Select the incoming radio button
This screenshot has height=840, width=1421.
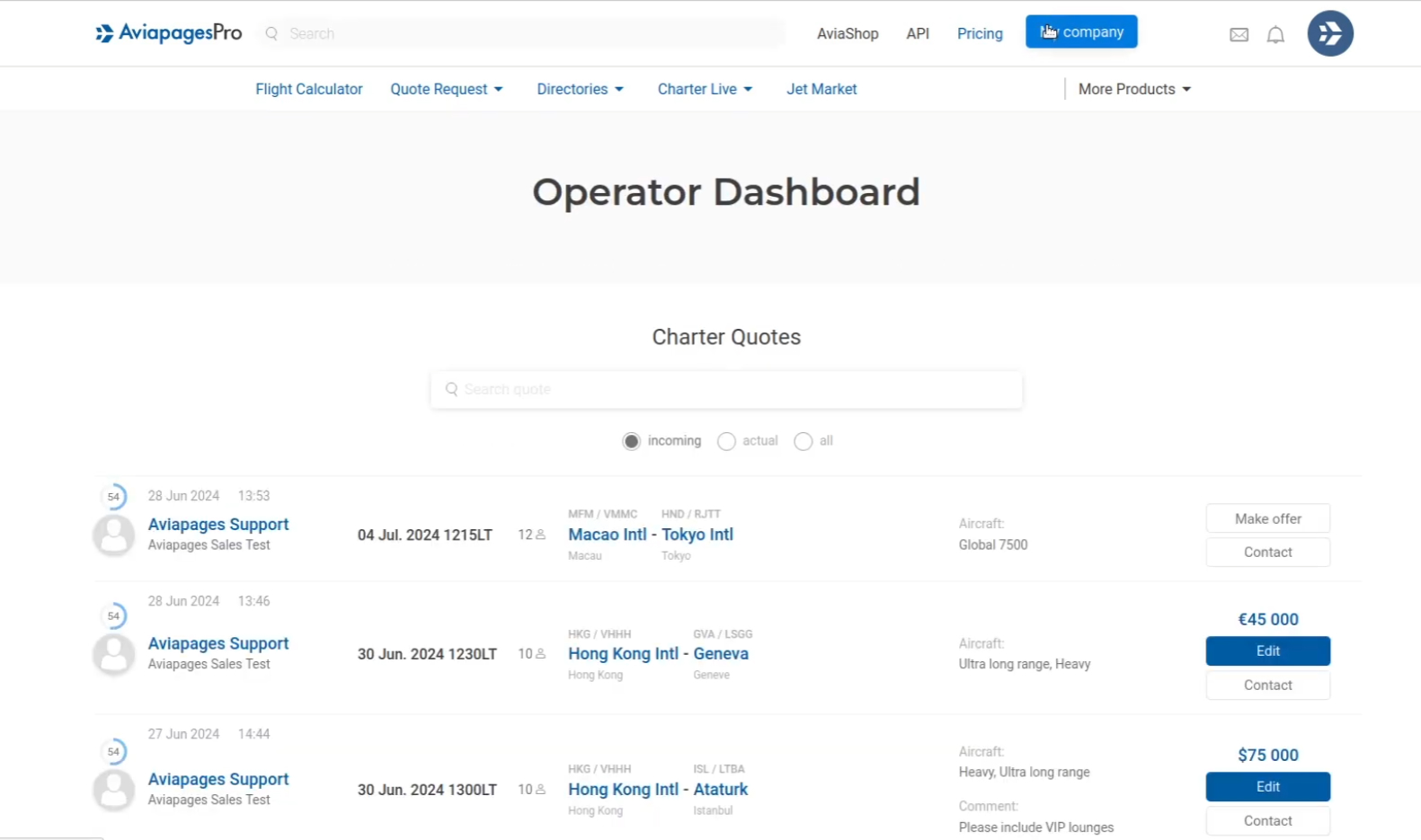click(x=631, y=441)
